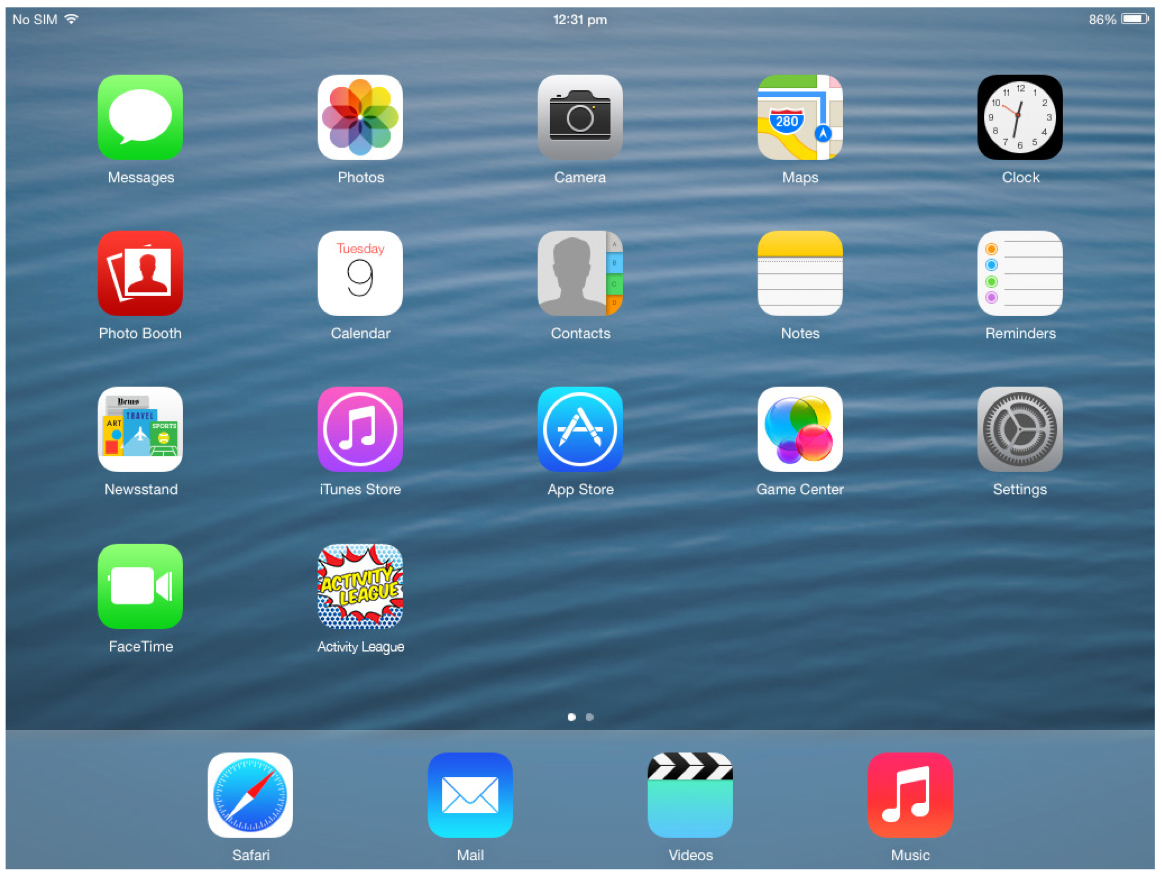This screenshot has width=1162, height=876.
Task: Tap the Wi-Fi signal icon in status bar
Action: pyautogui.click(x=71, y=19)
